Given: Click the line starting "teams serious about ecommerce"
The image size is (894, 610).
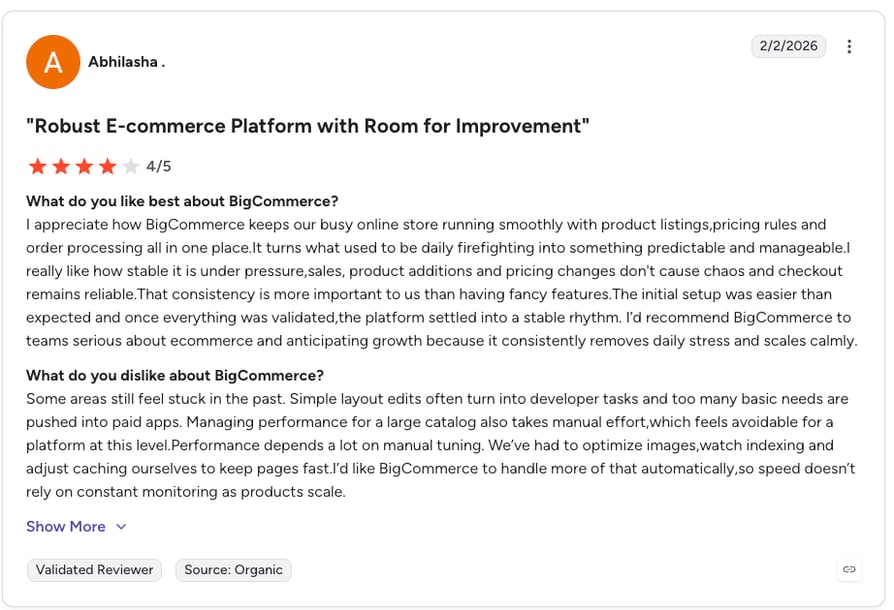Looking at the screenshot, I should click(442, 341).
